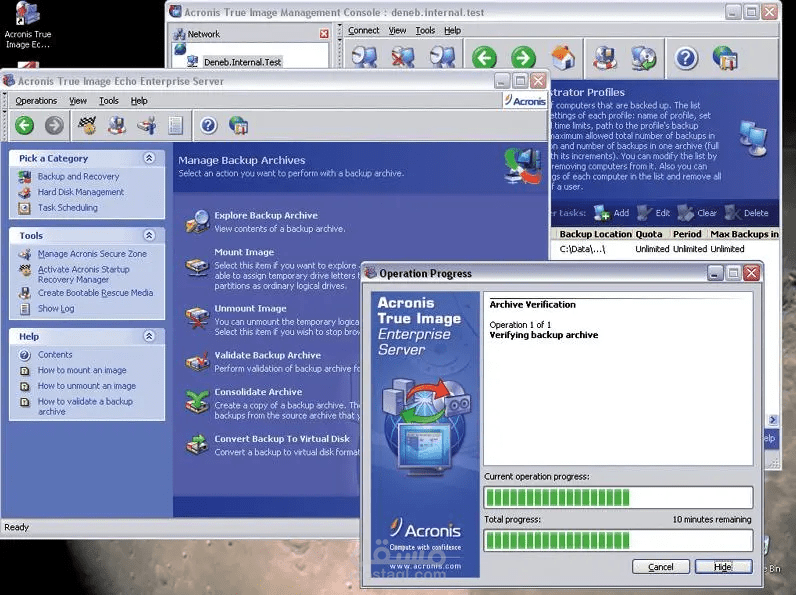Screen dimensions: 796x595
Task: Click the computer with green arrows icon in Console
Action: tap(643, 58)
